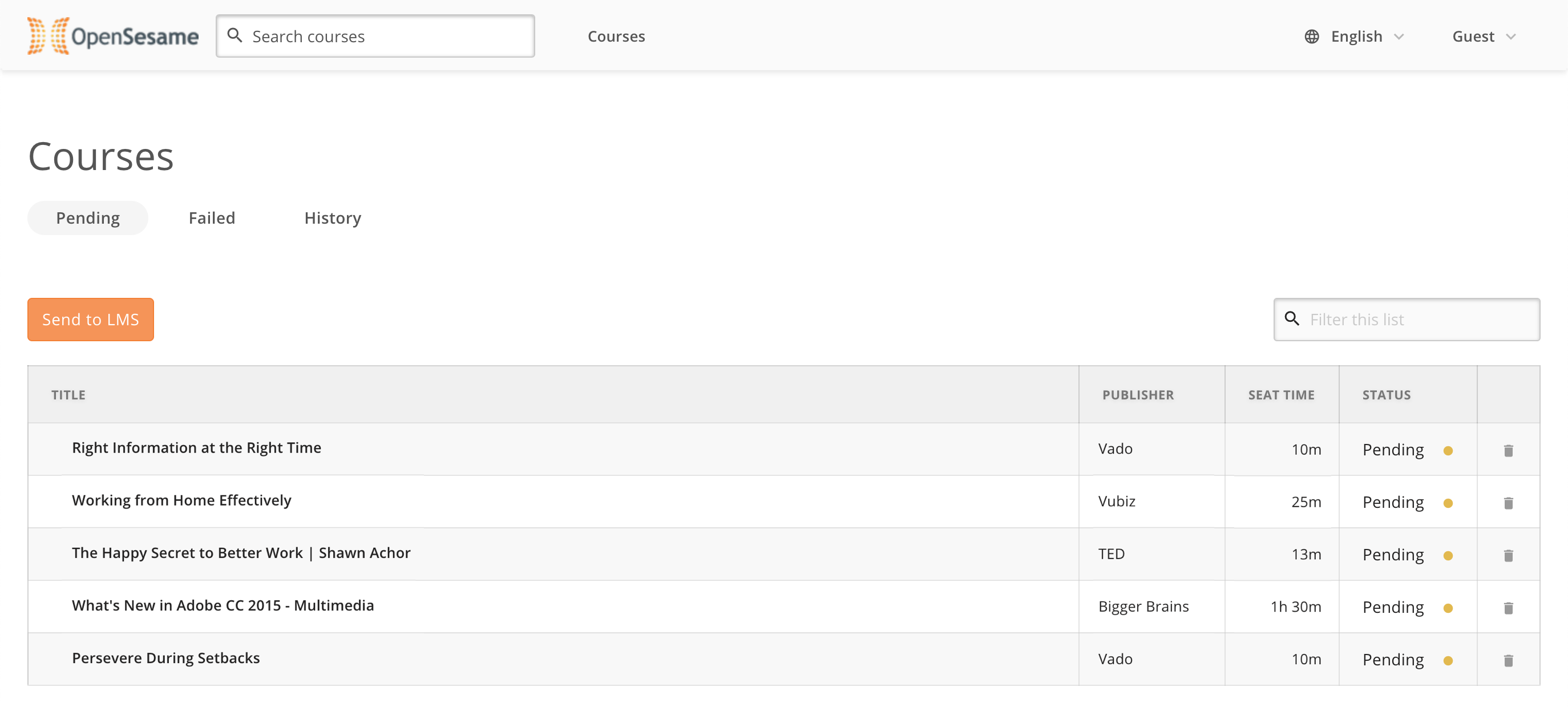Delete Working from Home Effectively course
Image resolution: width=1568 pixels, height=707 pixels.
pos(1508,502)
